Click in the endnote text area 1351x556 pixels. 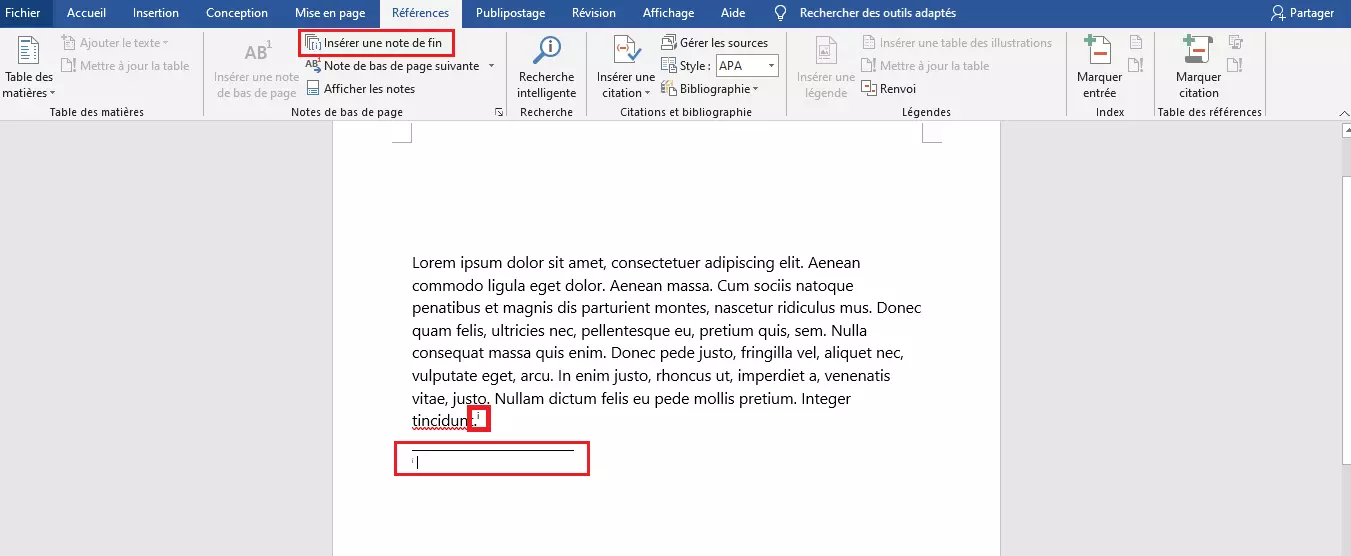(492, 462)
